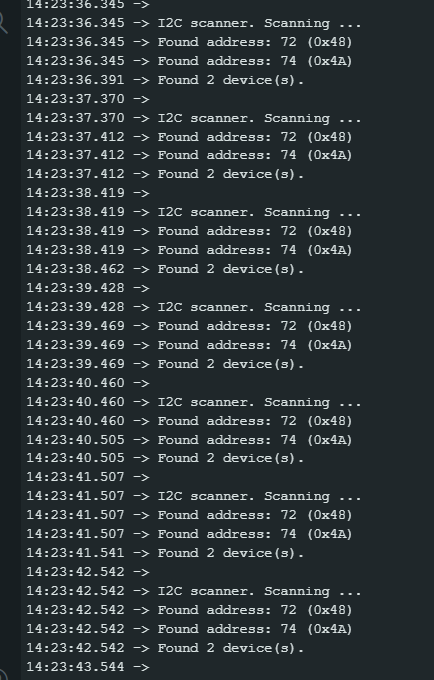Click the empty 14:23:40.460 output line
Screen dimensions: 434x680
[x=88, y=383]
